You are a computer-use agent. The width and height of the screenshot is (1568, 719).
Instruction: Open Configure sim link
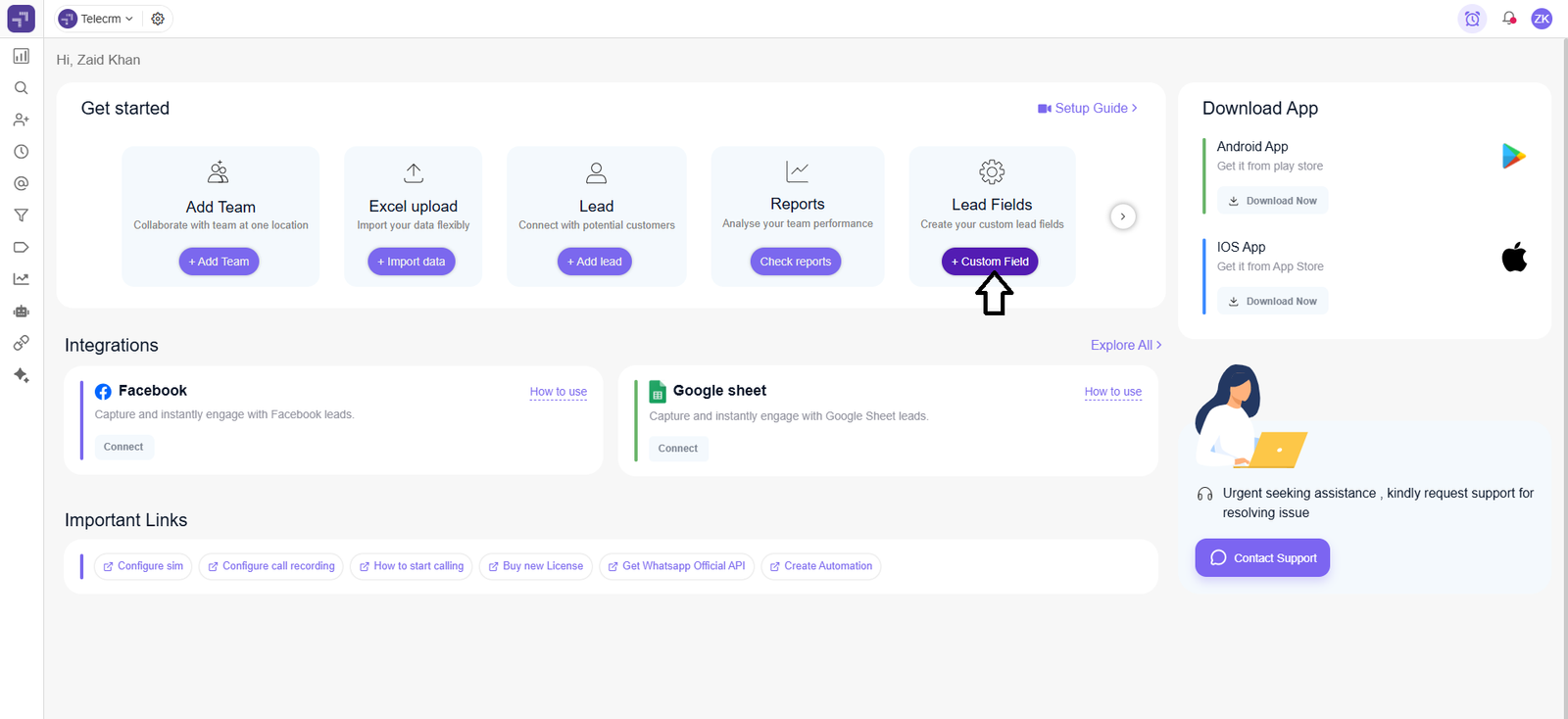click(x=143, y=566)
